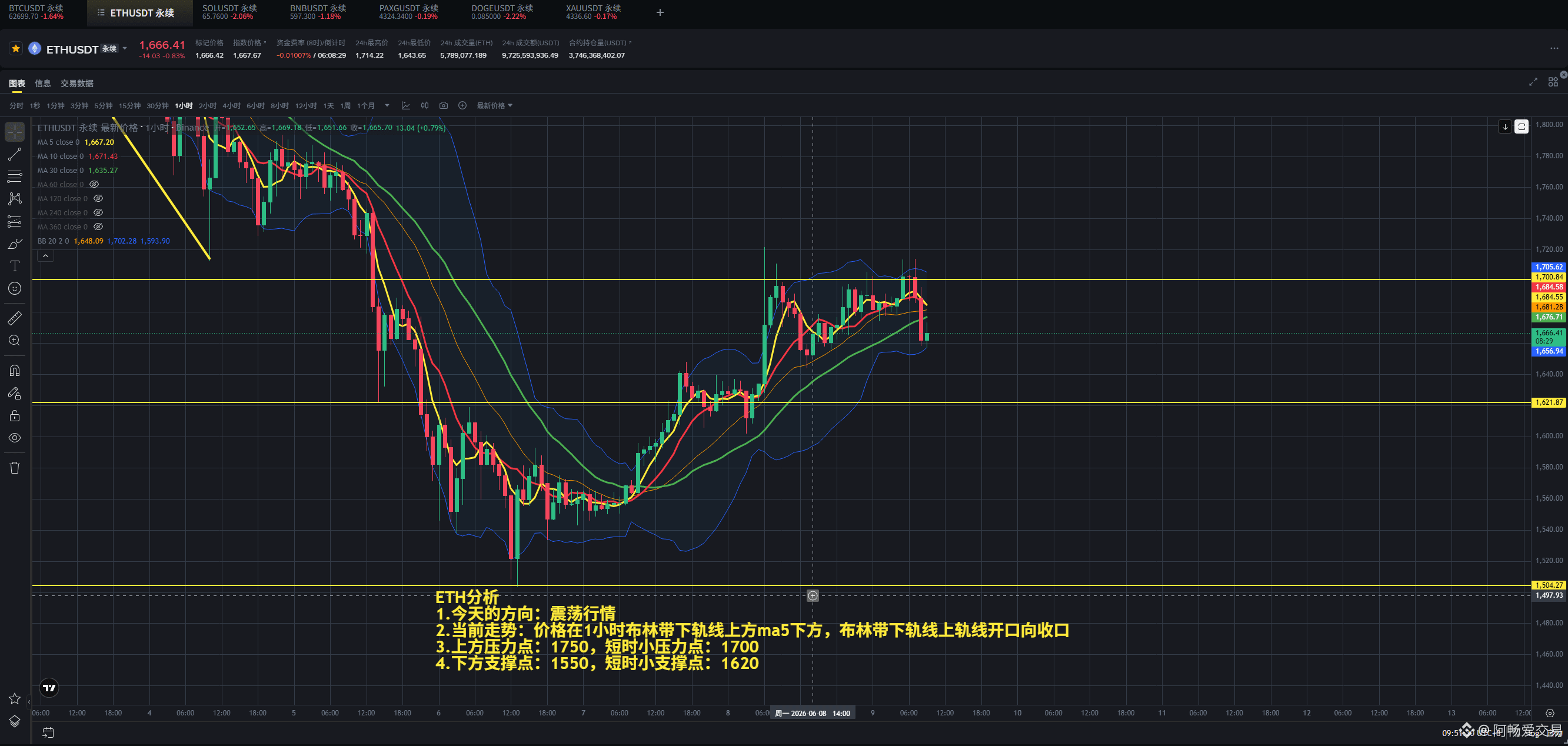Viewport: 1568px width, 746px height.
Task: Select the 分时 timeframe
Action: [16, 106]
